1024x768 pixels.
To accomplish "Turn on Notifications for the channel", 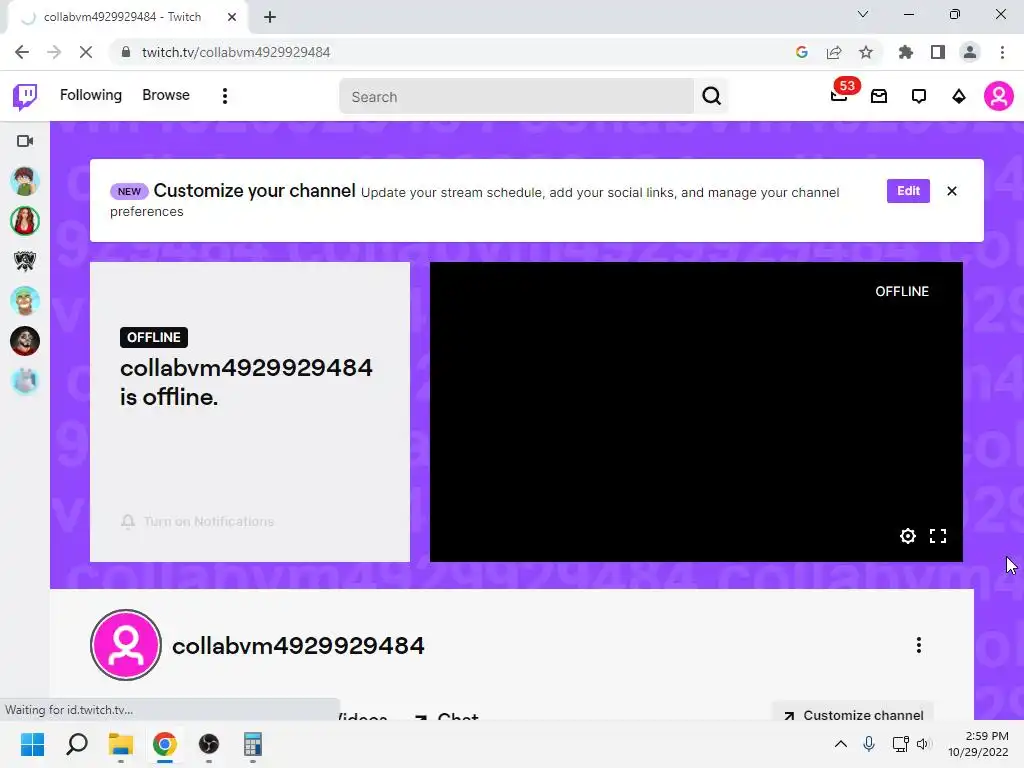I will pos(197,521).
